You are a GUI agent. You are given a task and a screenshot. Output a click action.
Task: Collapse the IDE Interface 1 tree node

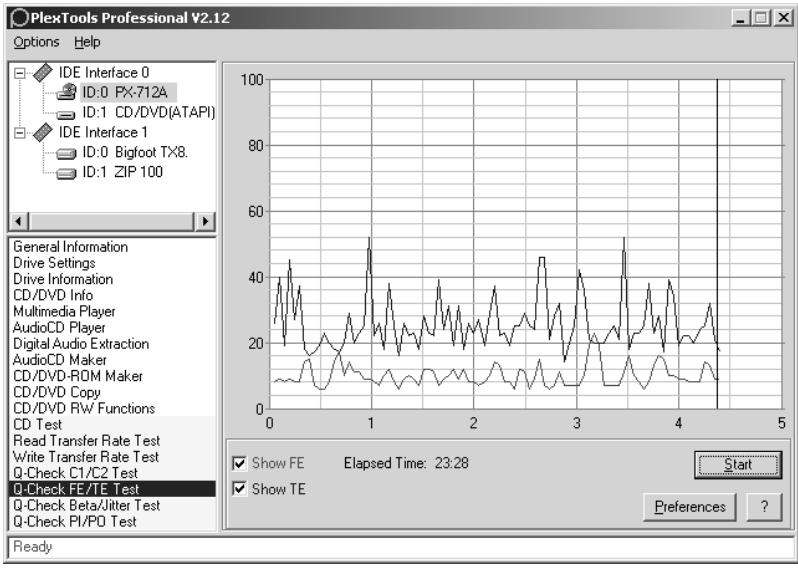[x=19, y=133]
